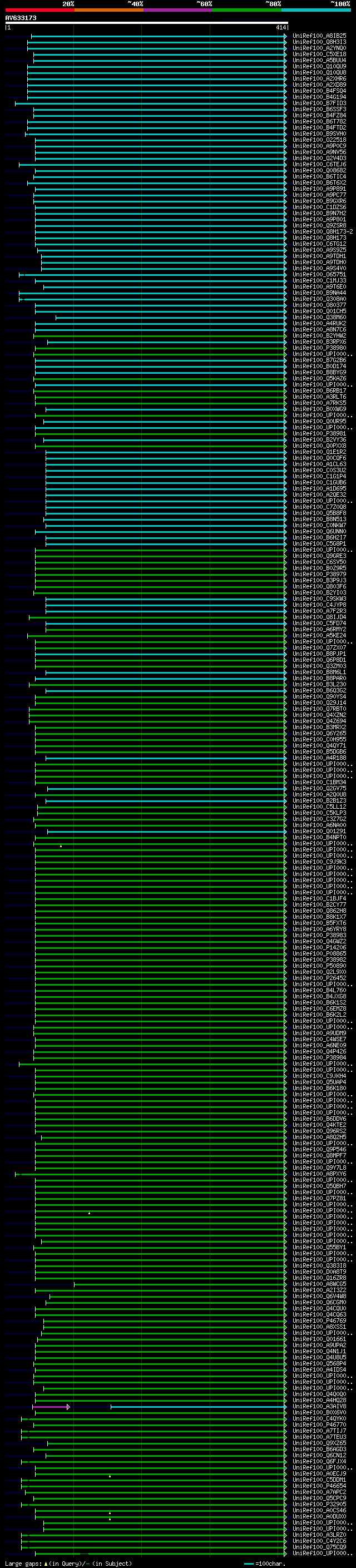Select hit label UniRef100_B2VY36
The width and height of the screenshot is (356, 1568).
[319, 440]
